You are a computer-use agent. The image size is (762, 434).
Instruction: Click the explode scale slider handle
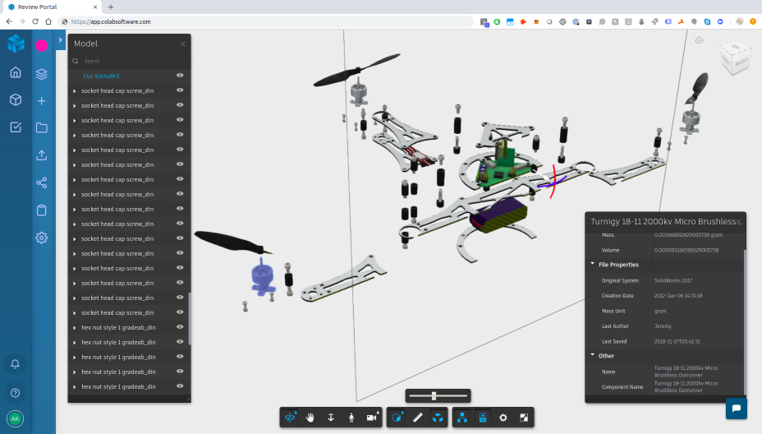pos(434,396)
